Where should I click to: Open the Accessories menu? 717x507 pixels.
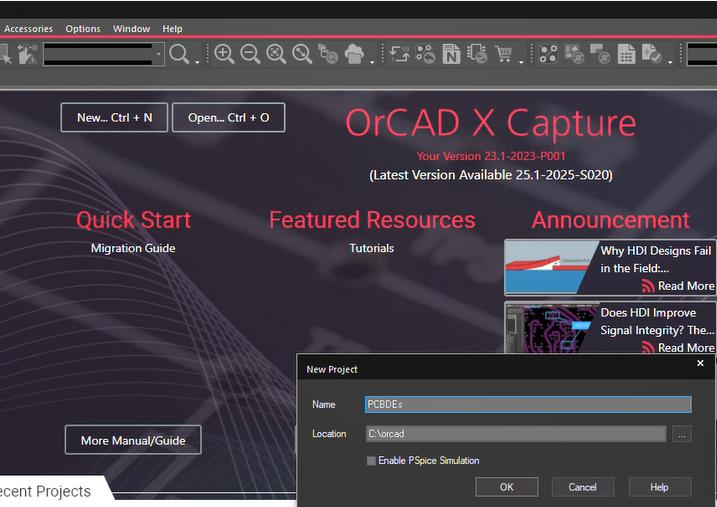point(28,29)
